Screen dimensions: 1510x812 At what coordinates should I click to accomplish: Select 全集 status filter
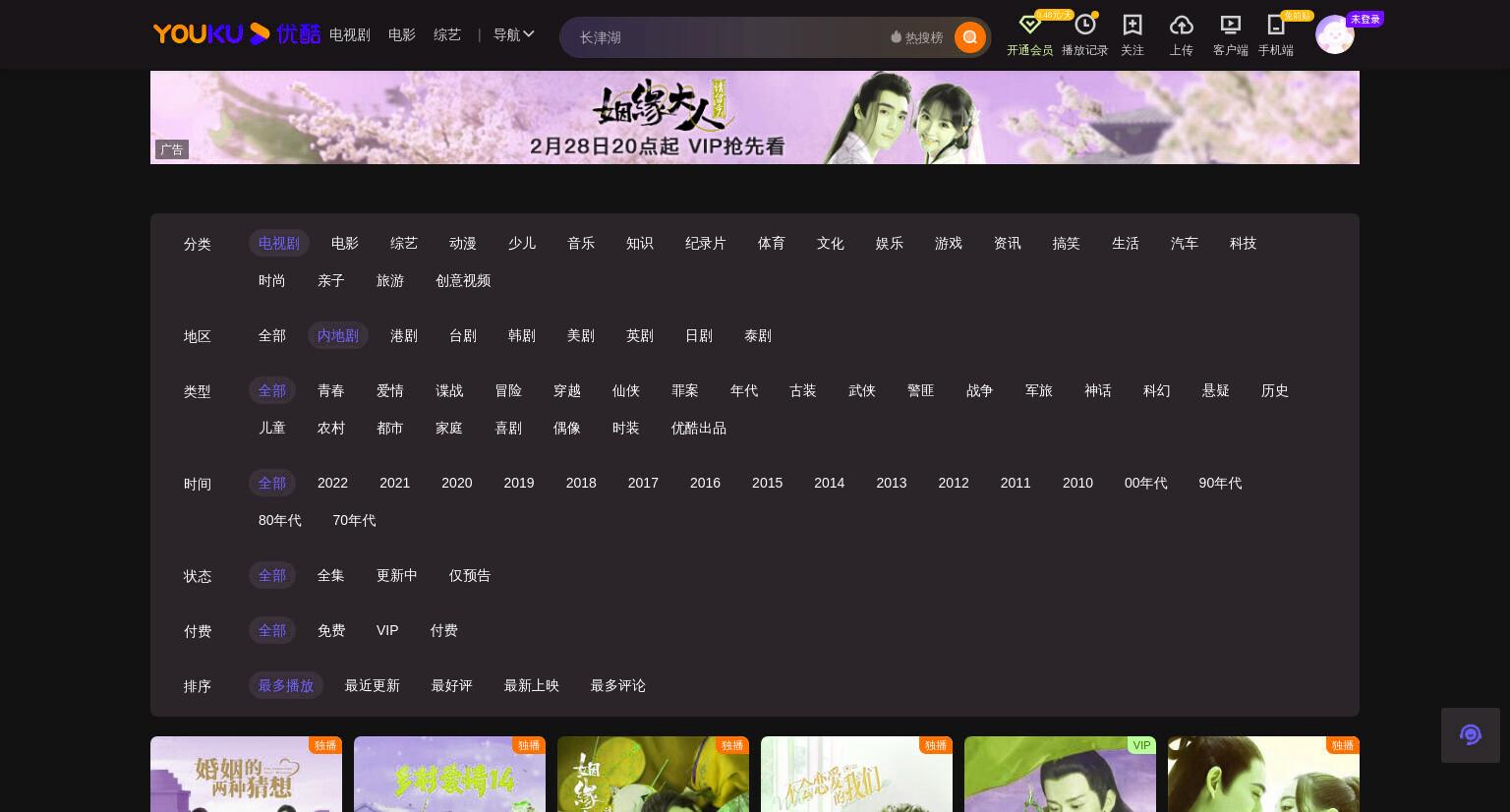point(331,575)
